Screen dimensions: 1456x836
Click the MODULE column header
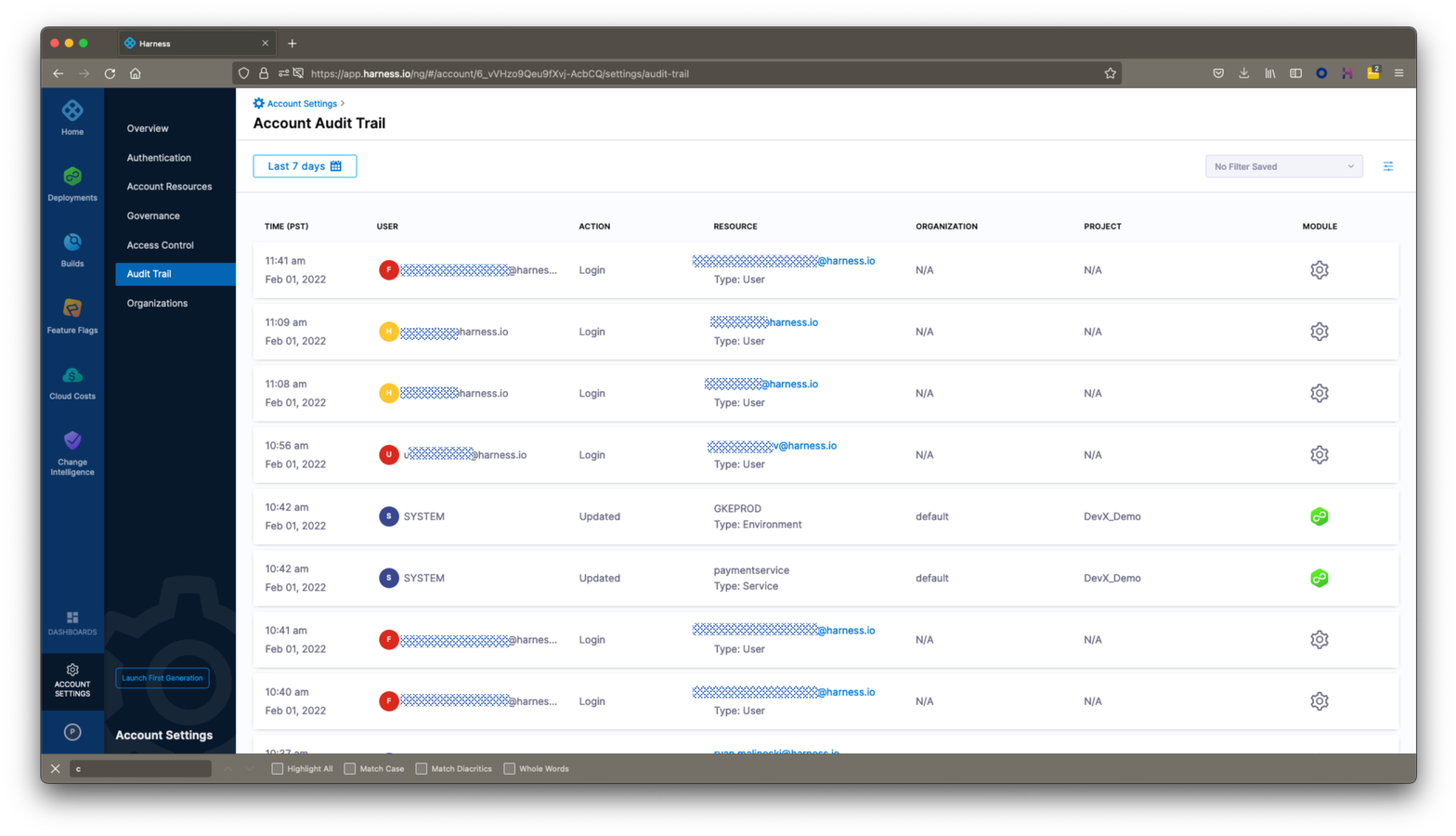[x=1319, y=227]
